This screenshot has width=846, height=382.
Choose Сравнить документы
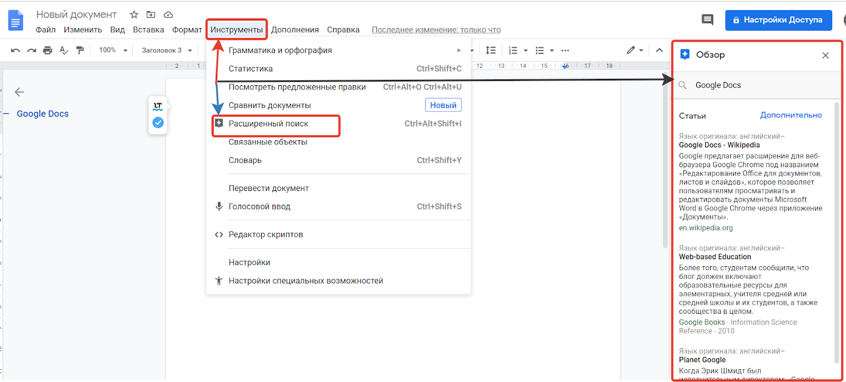[x=338, y=105]
